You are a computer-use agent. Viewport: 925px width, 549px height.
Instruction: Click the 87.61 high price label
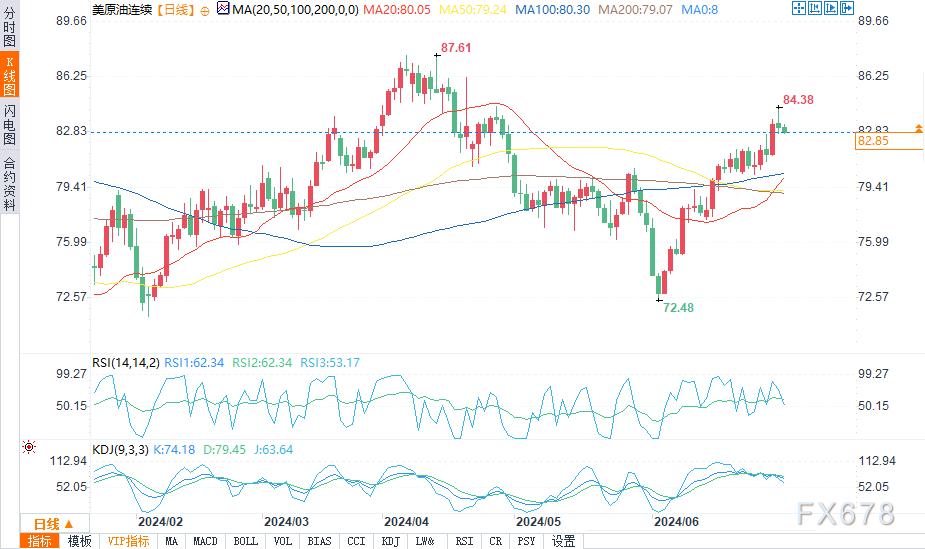point(456,48)
